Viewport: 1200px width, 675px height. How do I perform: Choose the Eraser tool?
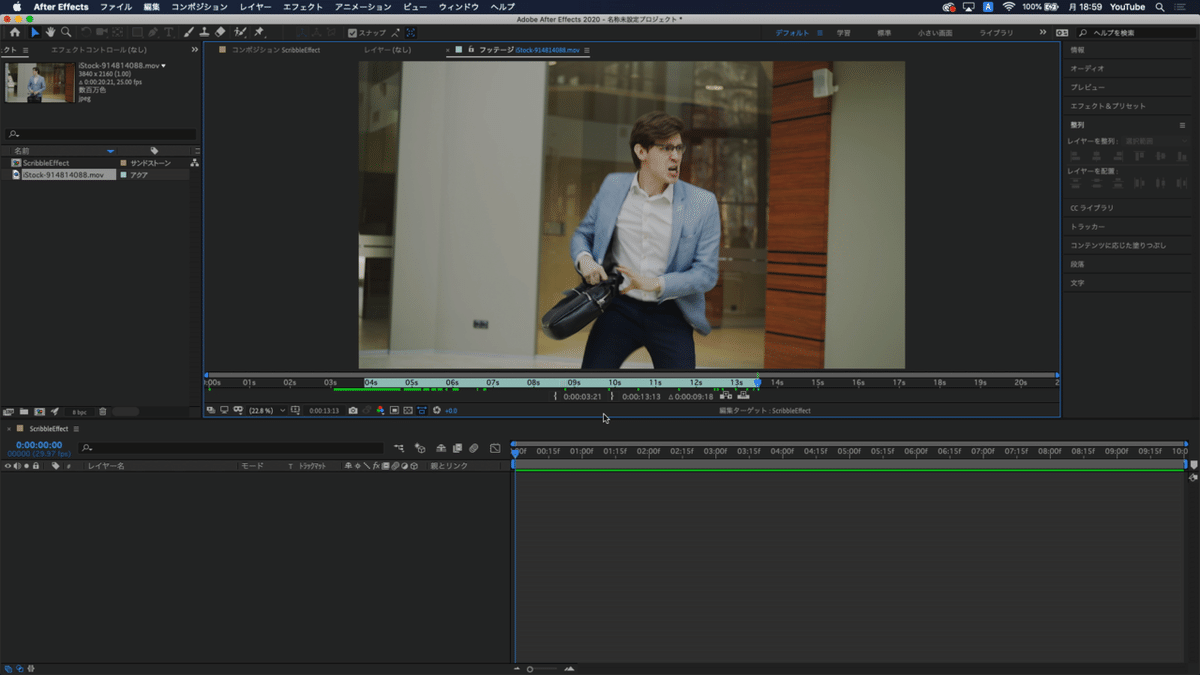(220, 33)
